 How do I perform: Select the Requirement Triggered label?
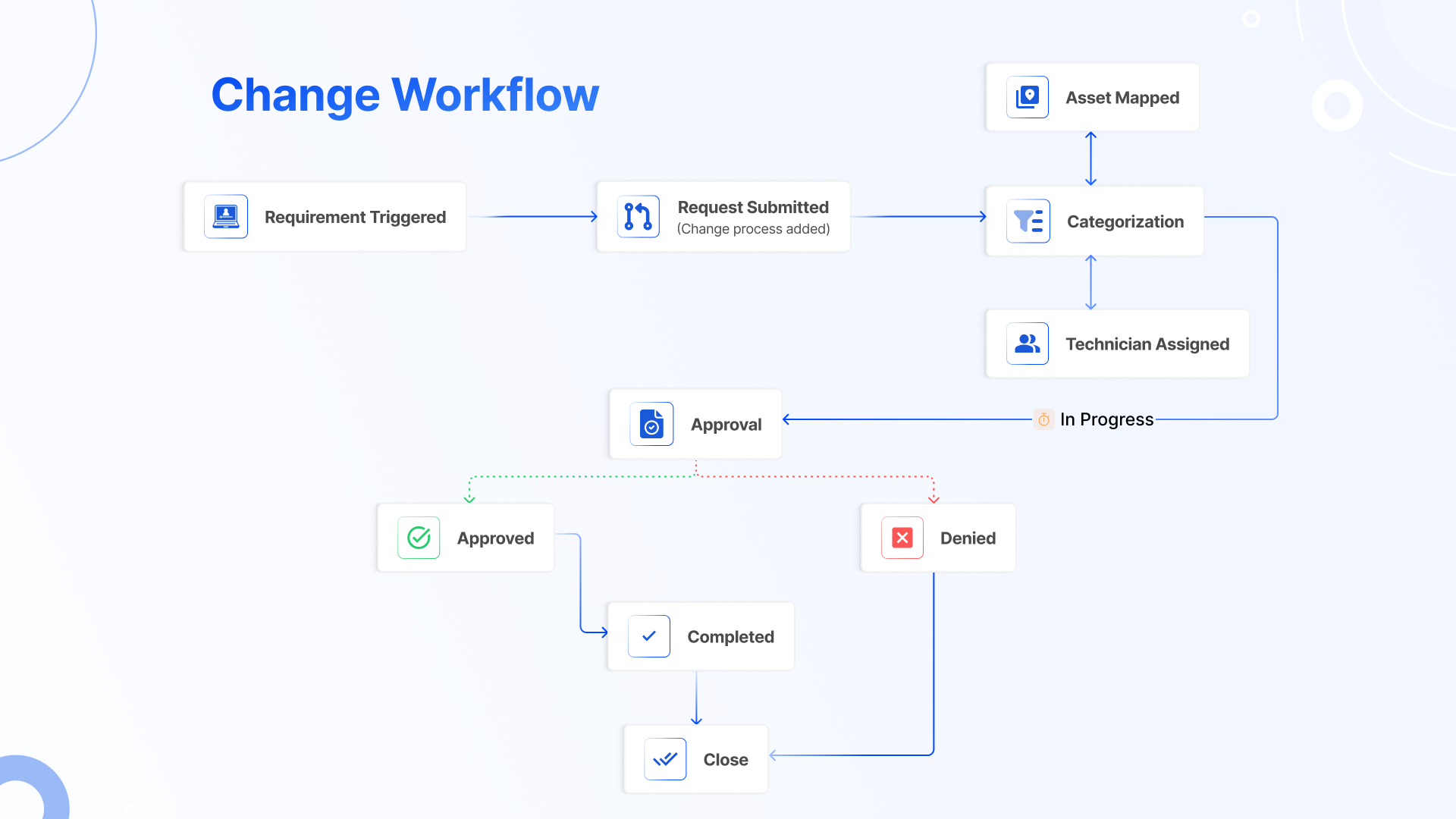pos(355,217)
